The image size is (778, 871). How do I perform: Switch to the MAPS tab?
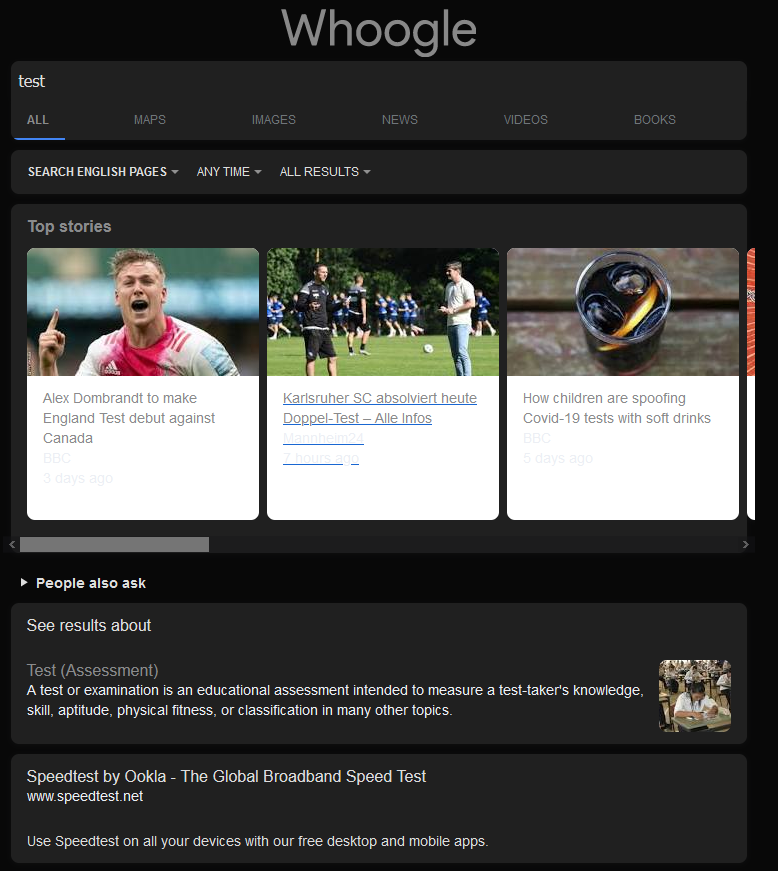[149, 120]
